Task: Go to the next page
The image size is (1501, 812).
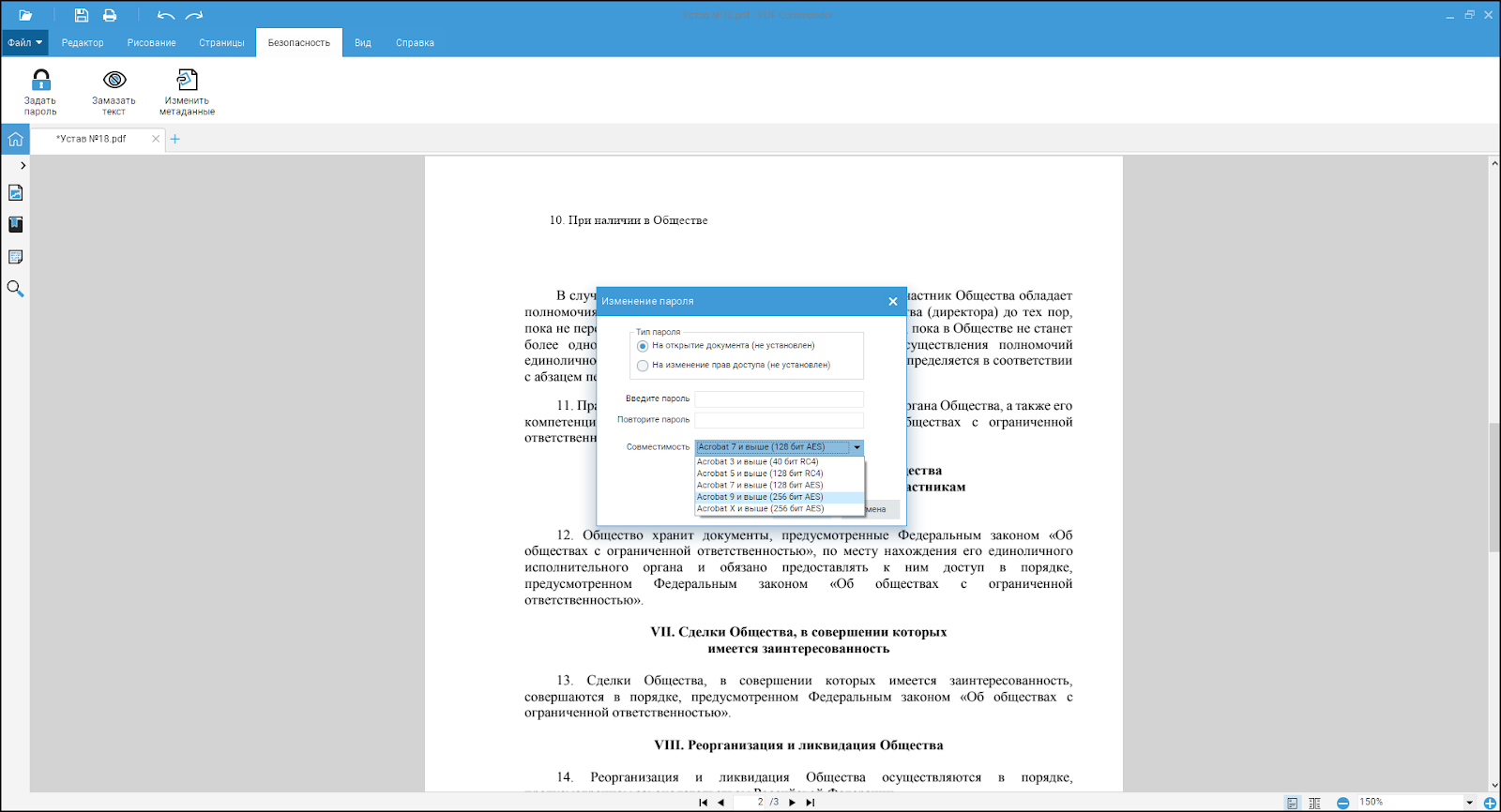Action: click(792, 803)
